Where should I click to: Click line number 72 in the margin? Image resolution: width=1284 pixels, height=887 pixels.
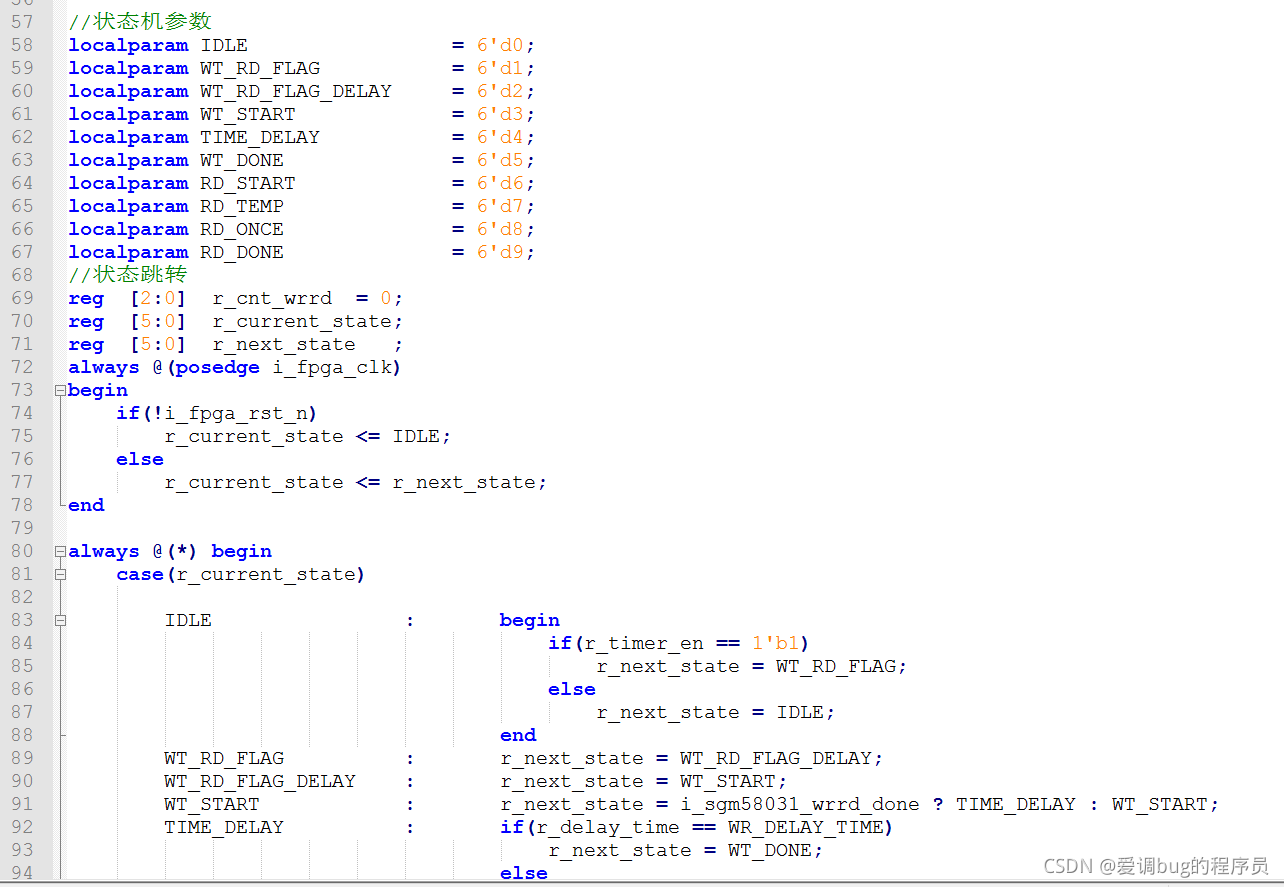22,367
